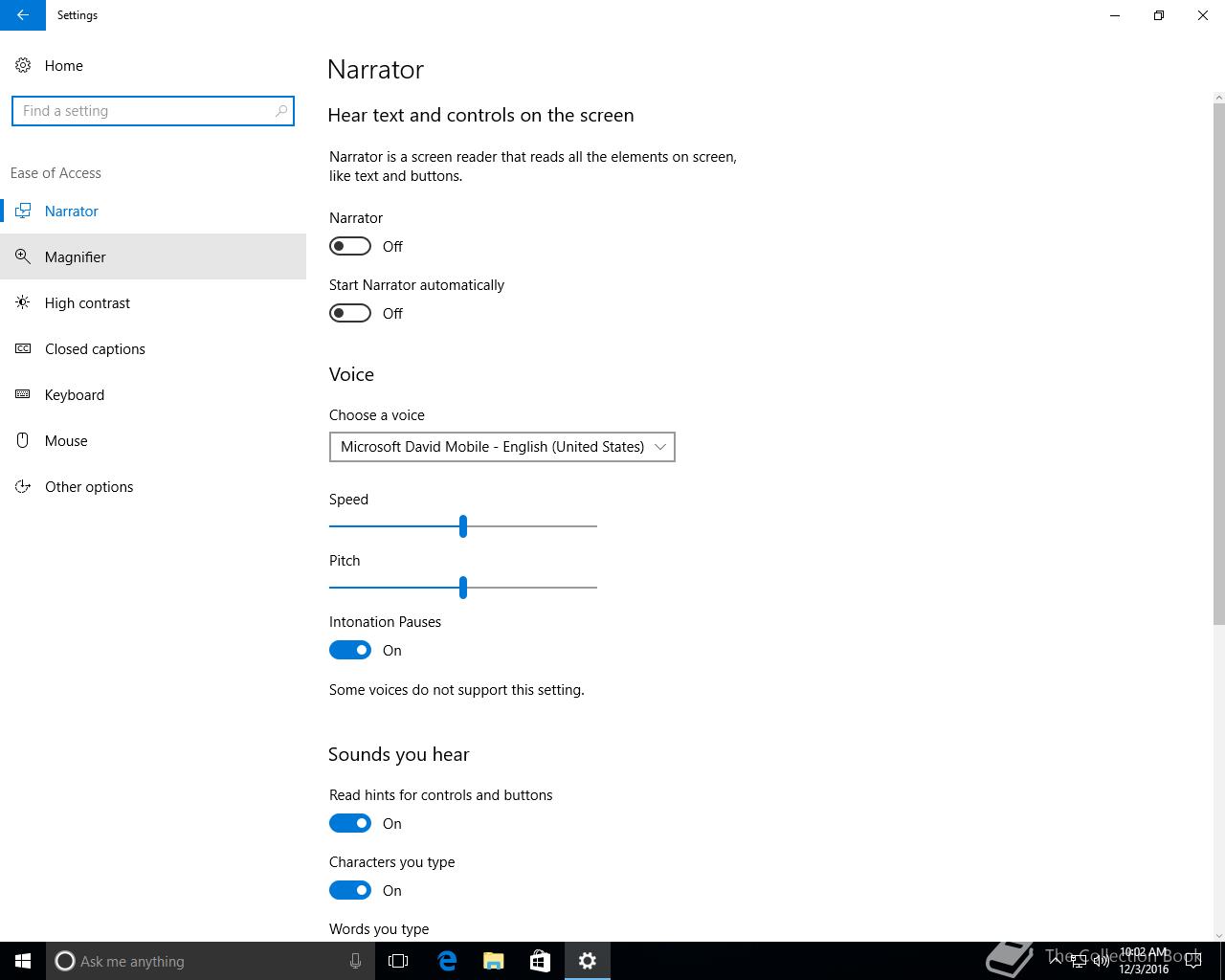Click the Settings gear taskbar icon
This screenshot has height=980, width=1225.
pyautogui.click(x=588, y=961)
